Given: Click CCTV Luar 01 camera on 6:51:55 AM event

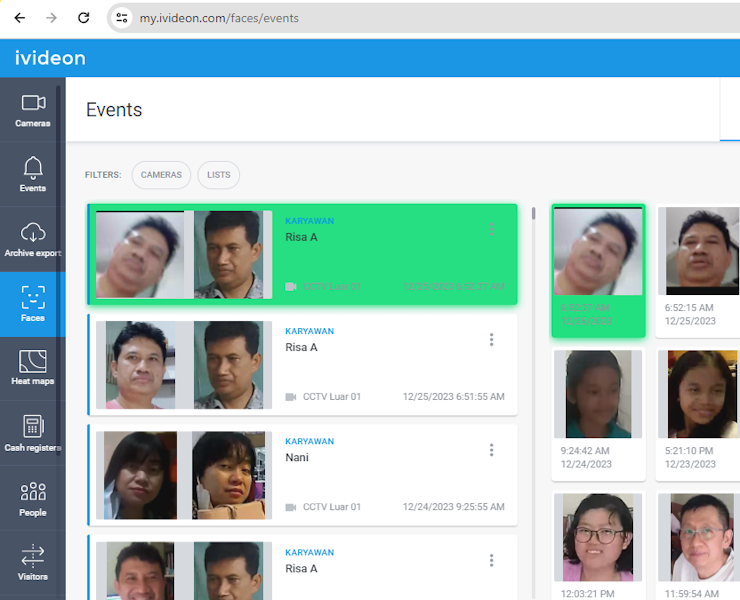Looking at the screenshot, I should [x=332, y=397].
